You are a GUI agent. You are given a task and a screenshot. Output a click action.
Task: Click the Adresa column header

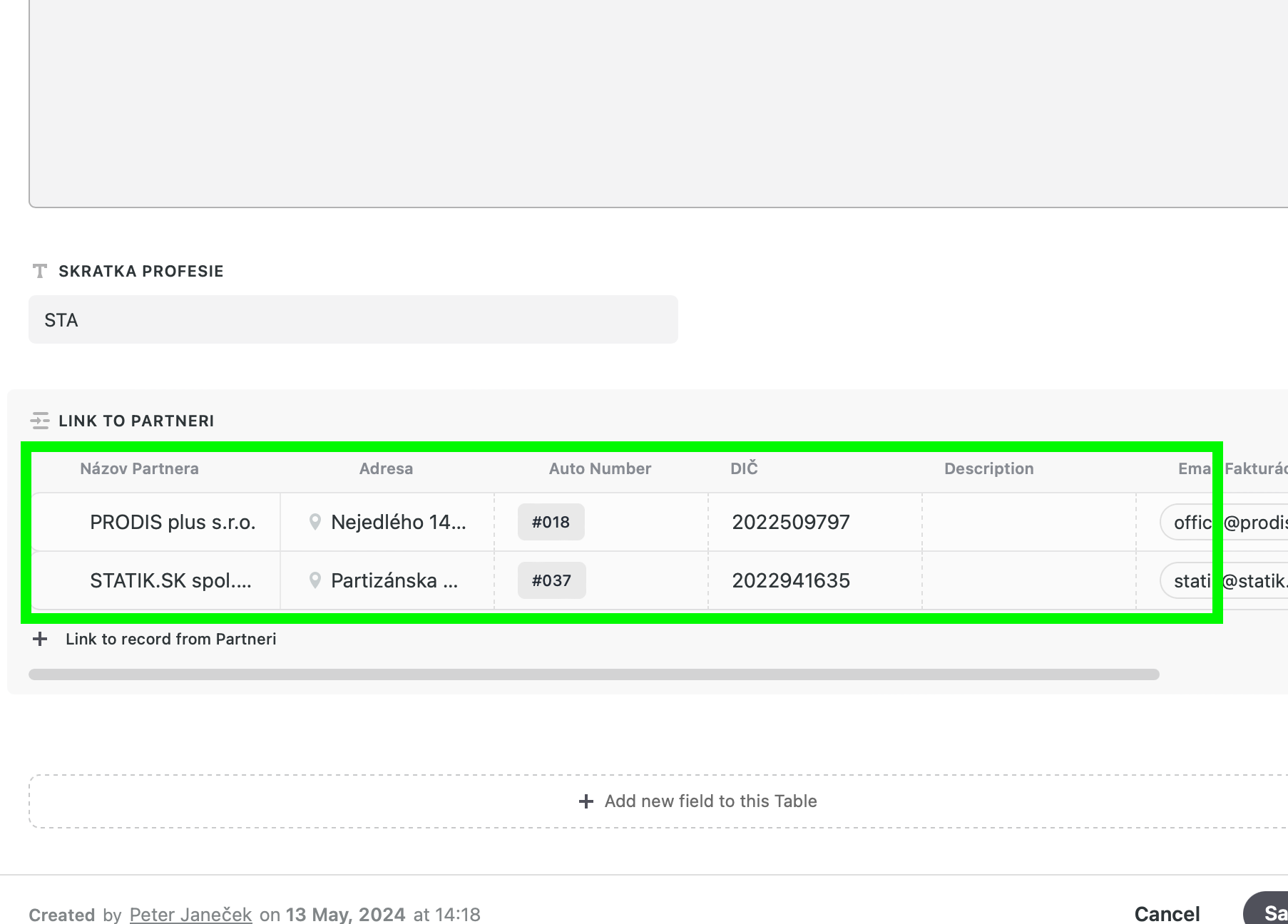tap(386, 468)
